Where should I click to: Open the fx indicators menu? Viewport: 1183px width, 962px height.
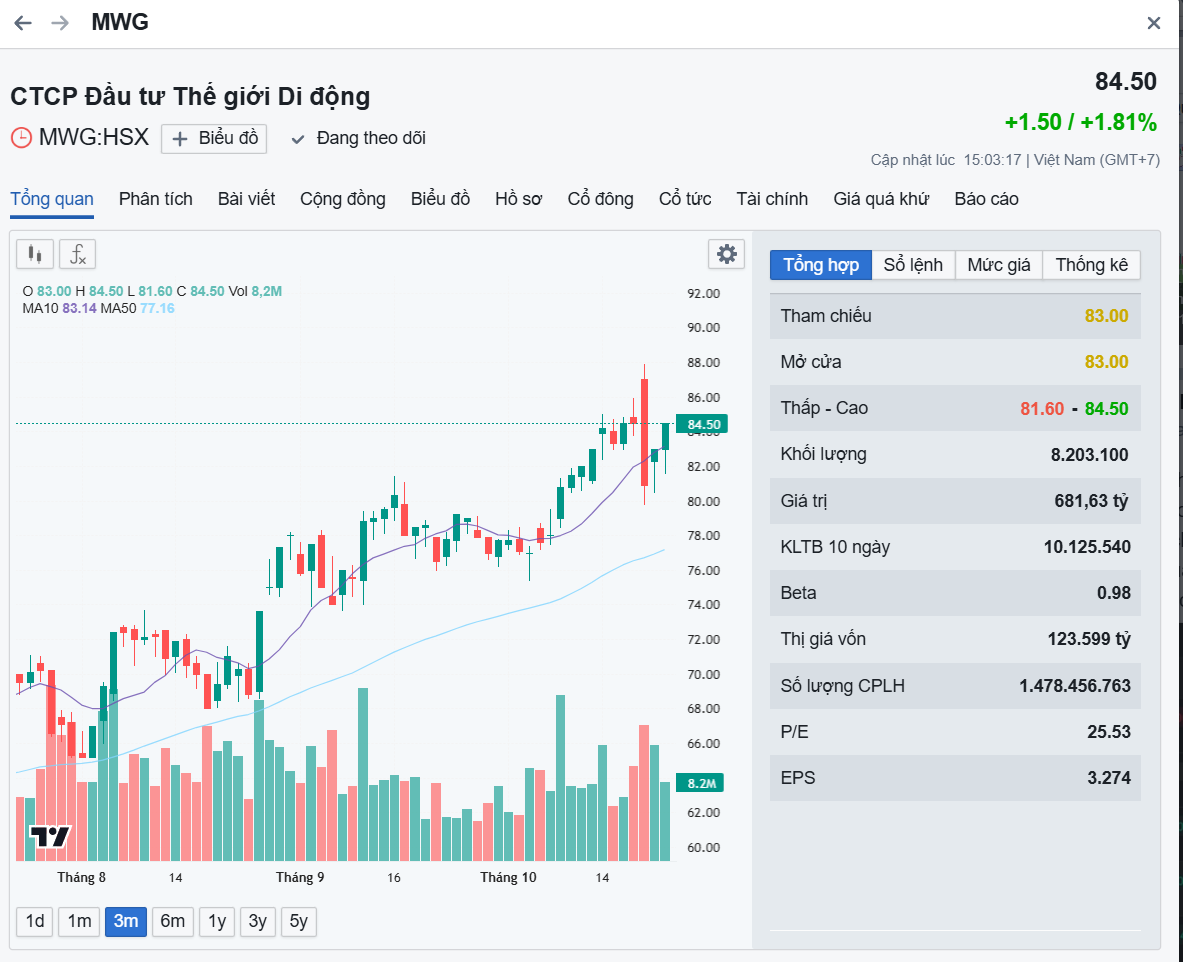[77, 254]
